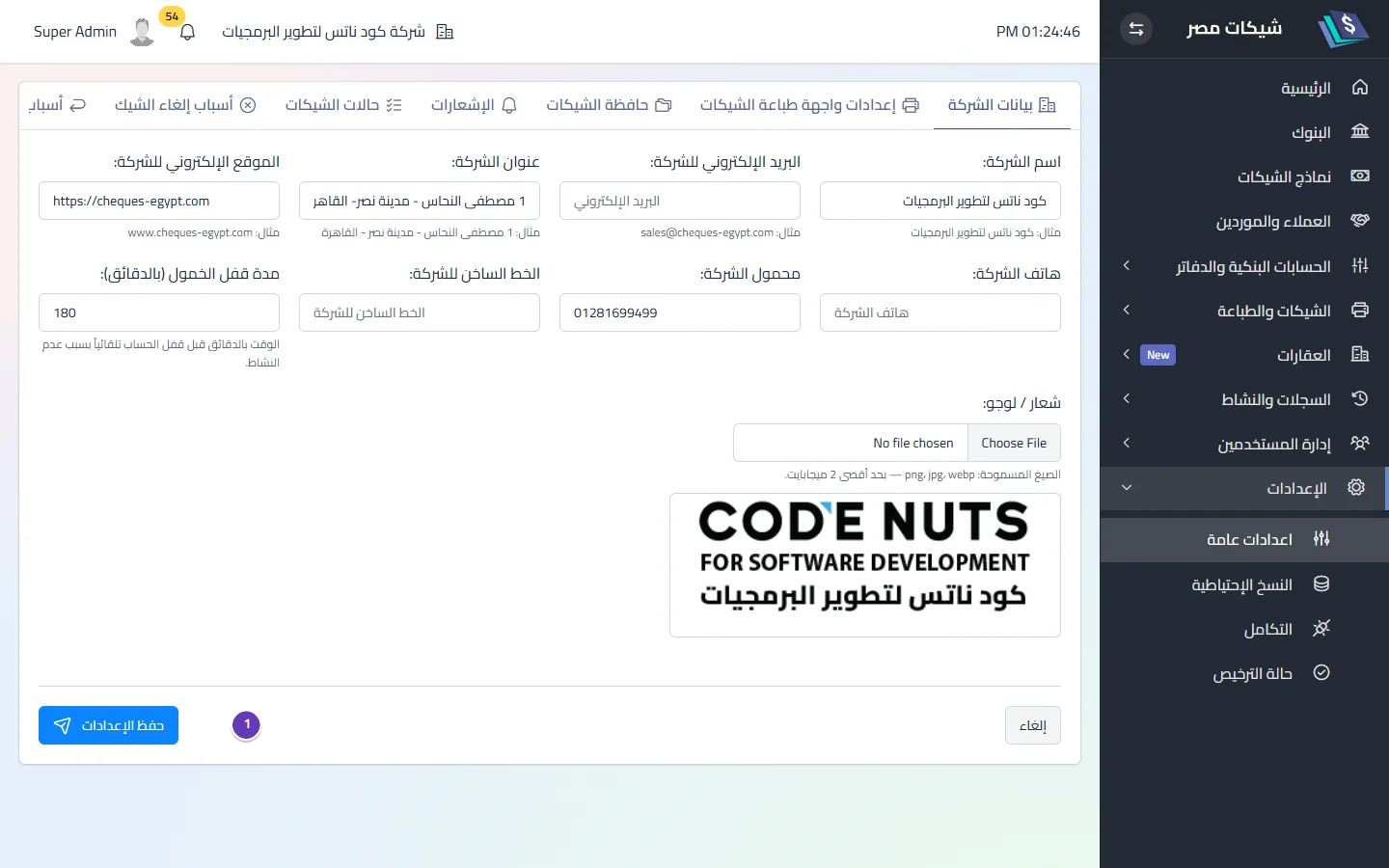Click حفظ الإعدادات save button

coord(108,725)
